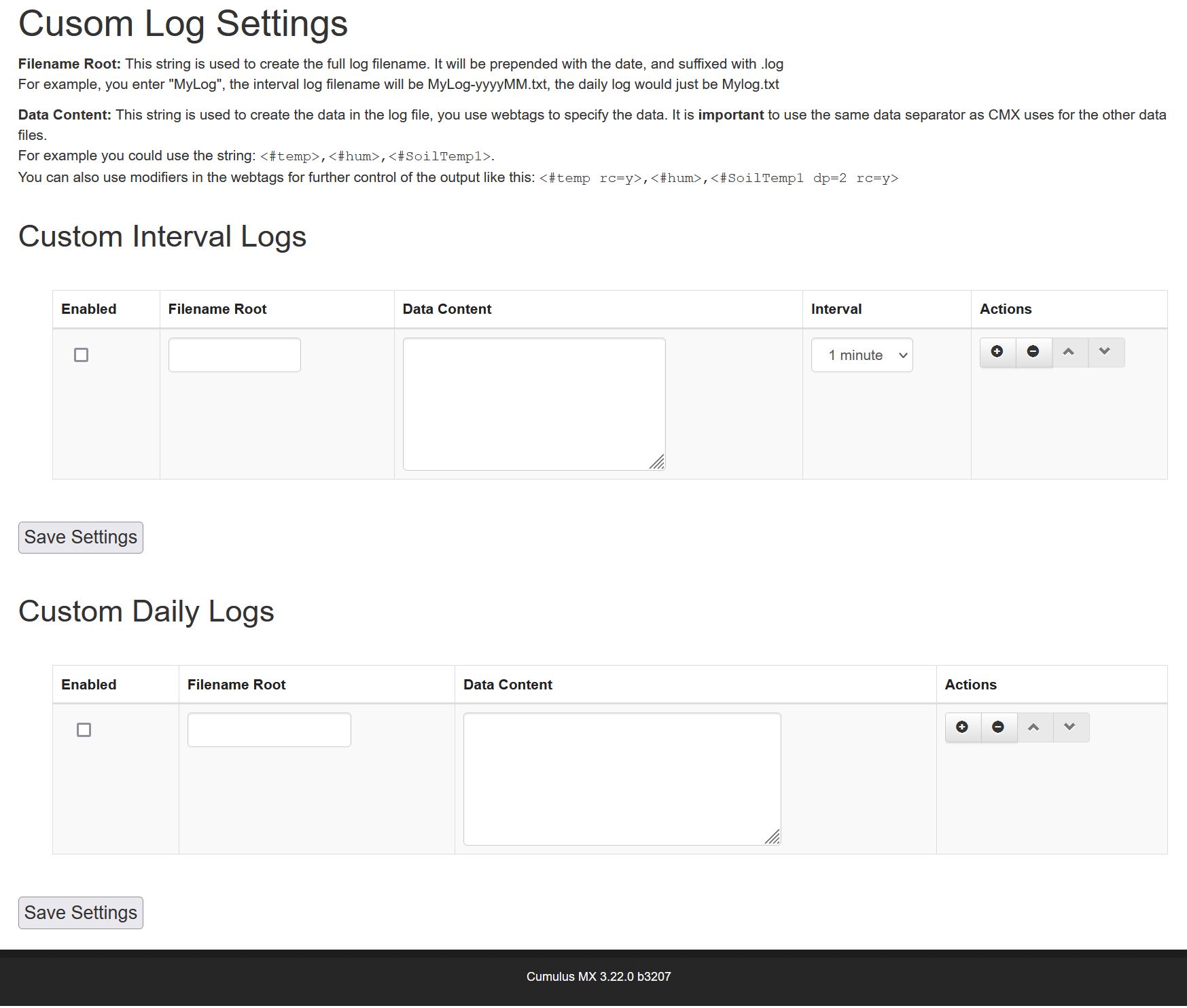The height and width of the screenshot is (1008, 1187).
Task: Remove the row in Custom Interval Logs
Action: (x=1033, y=352)
